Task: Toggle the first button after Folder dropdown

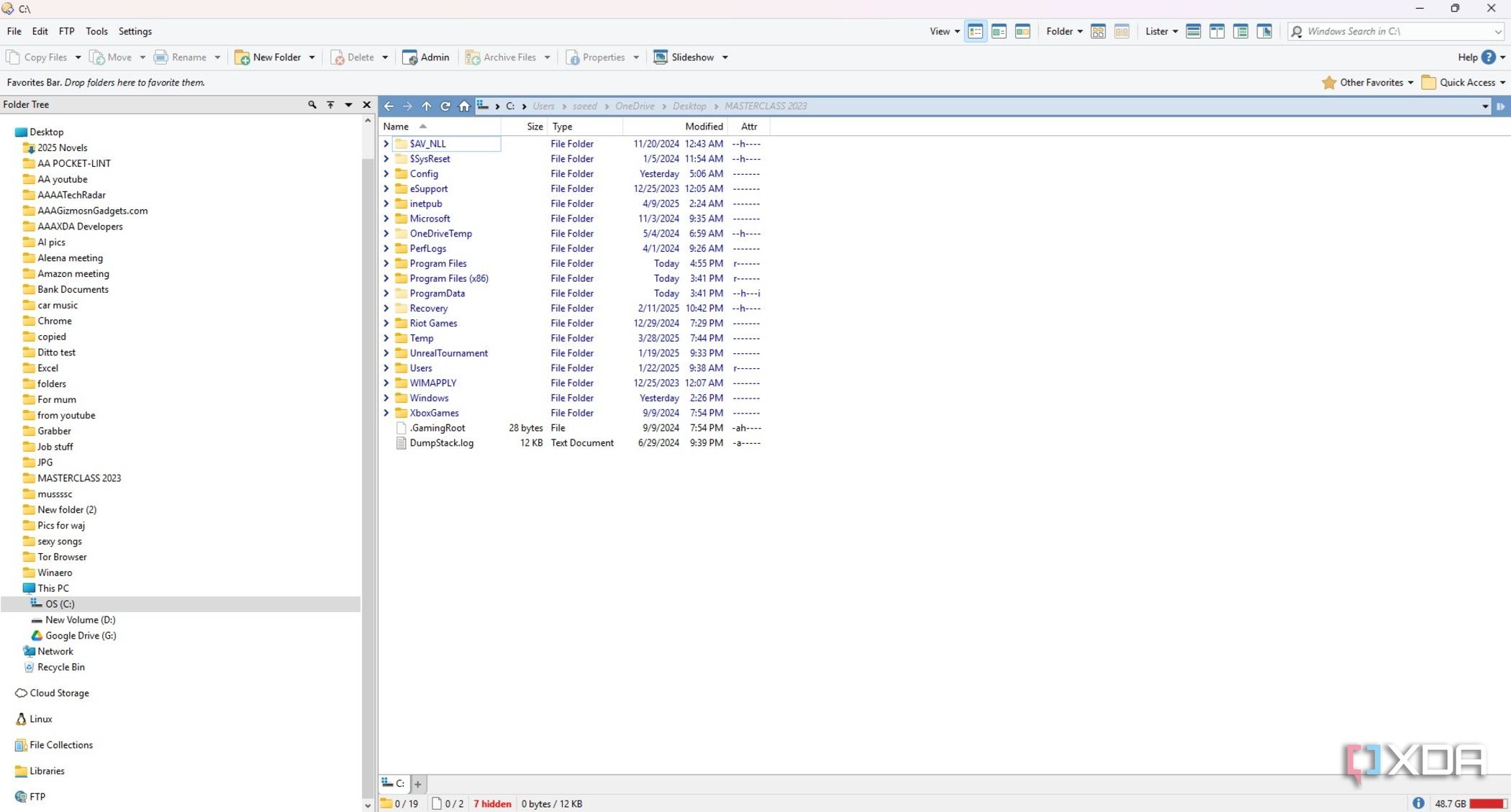Action: [x=1098, y=31]
